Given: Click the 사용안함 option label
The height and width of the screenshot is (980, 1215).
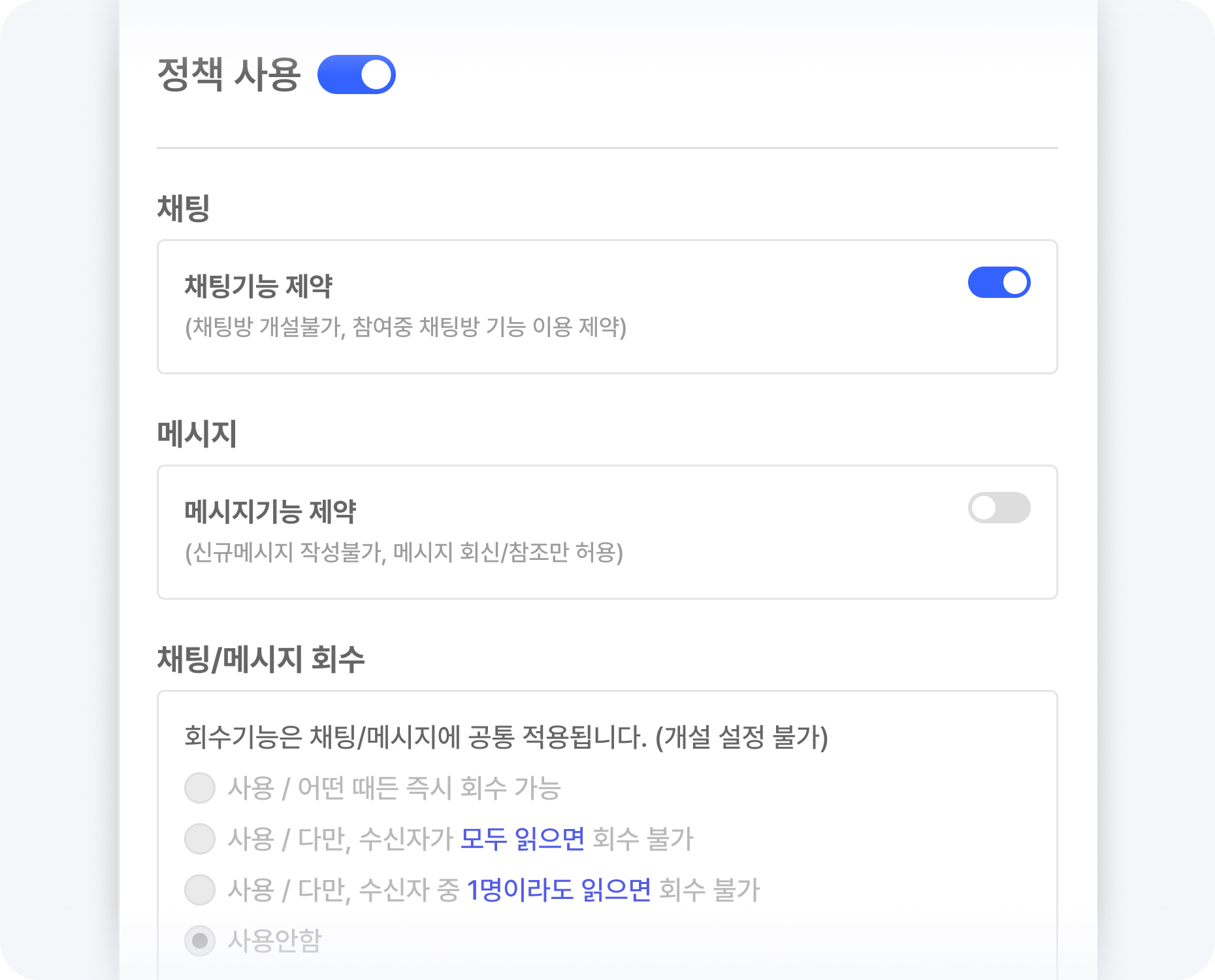Looking at the screenshot, I should (274, 941).
